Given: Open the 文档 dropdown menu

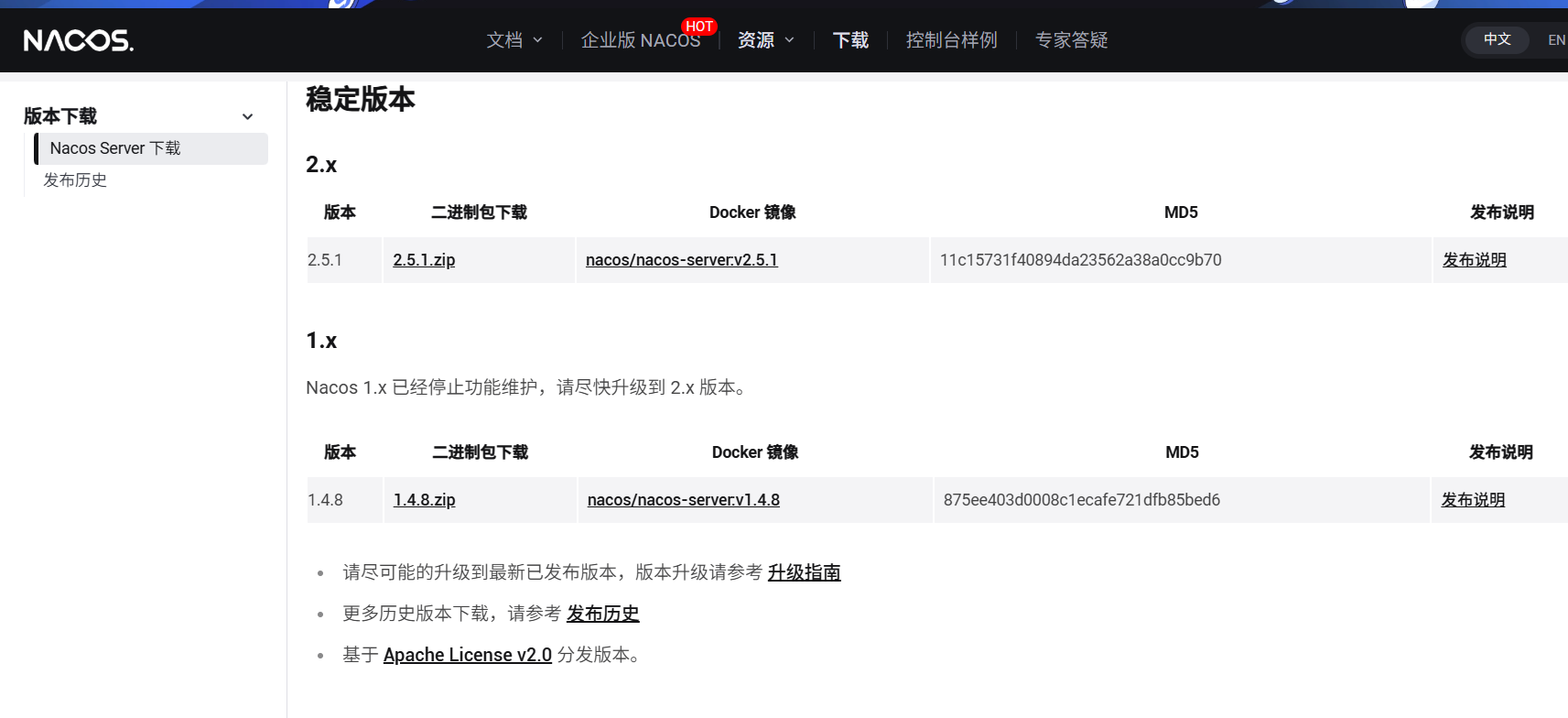Looking at the screenshot, I should tap(514, 40).
